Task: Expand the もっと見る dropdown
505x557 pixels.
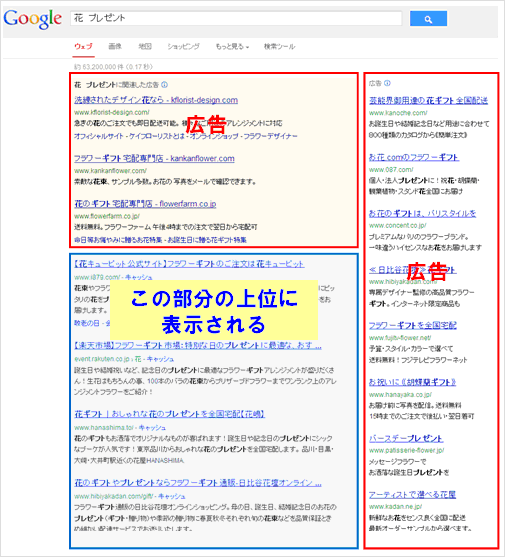Action: (x=232, y=47)
